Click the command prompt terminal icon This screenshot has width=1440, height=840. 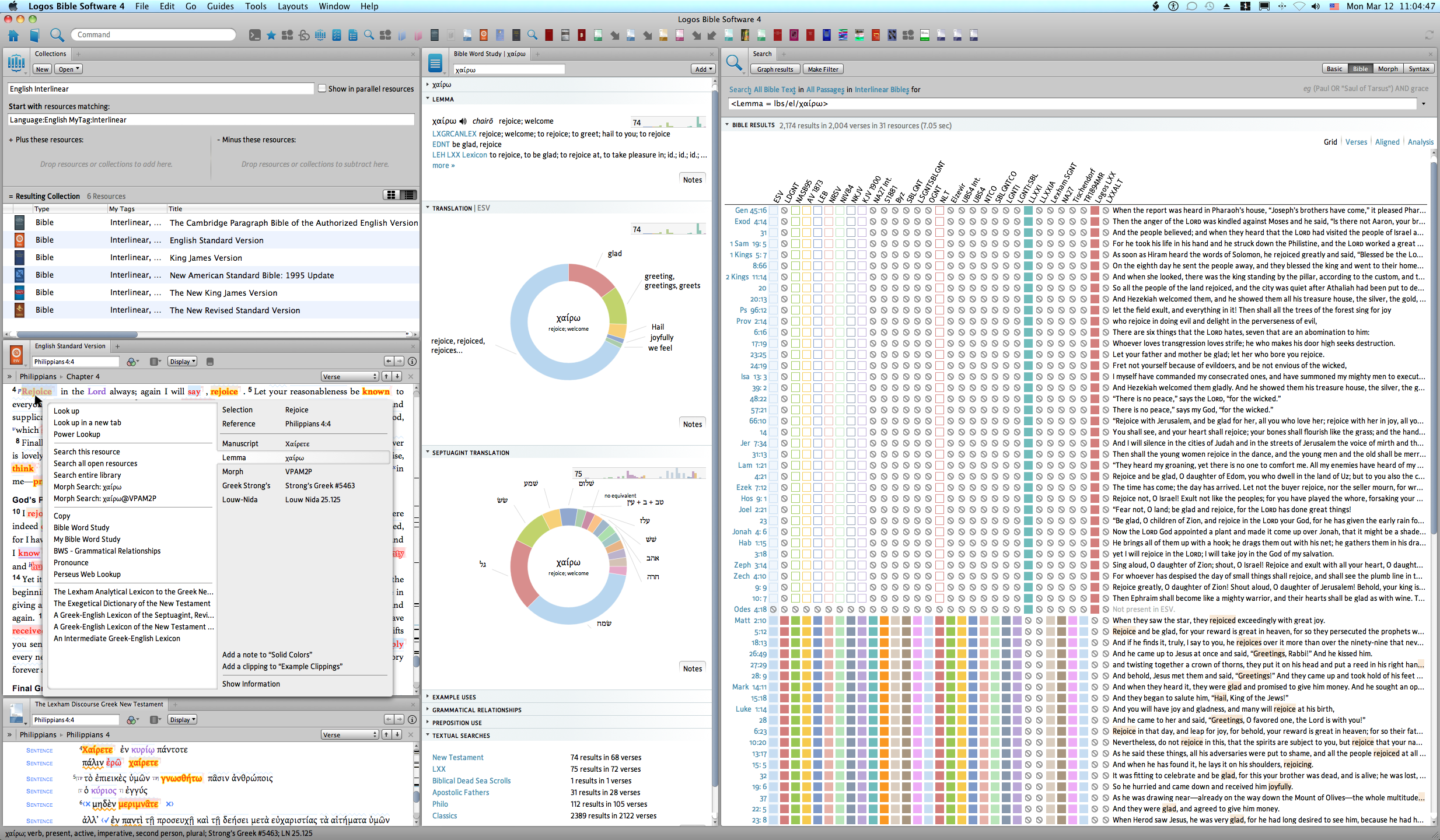click(x=255, y=35)
